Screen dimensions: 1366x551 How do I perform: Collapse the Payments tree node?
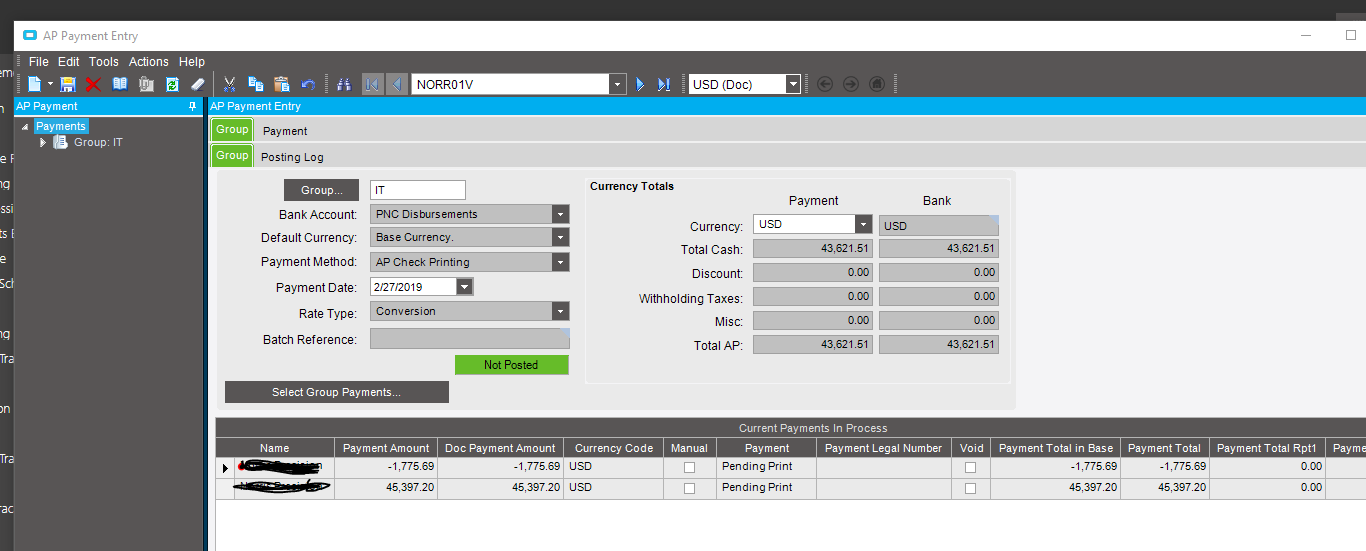(x=25, y=127)
